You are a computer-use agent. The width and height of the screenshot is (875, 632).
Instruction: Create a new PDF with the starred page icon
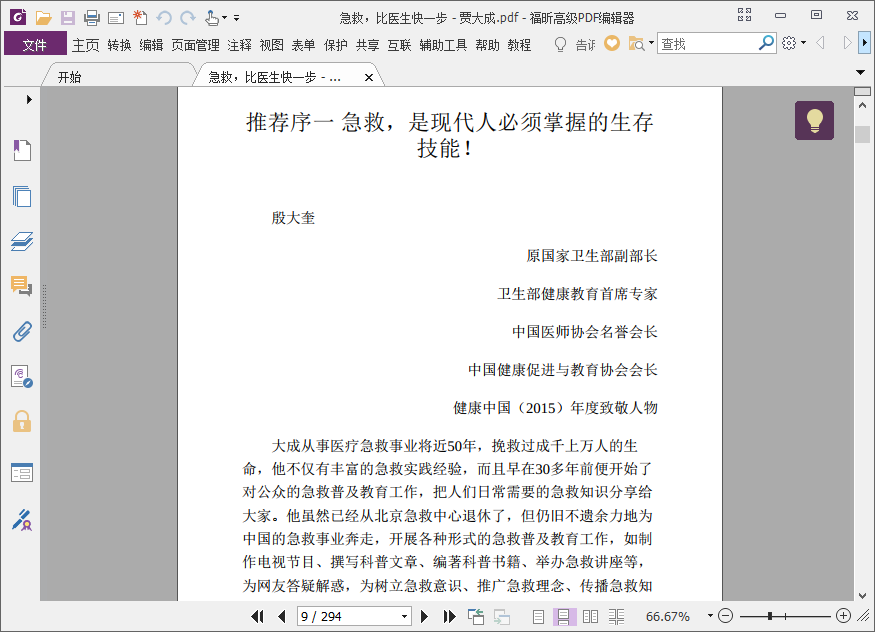point(140,18)
